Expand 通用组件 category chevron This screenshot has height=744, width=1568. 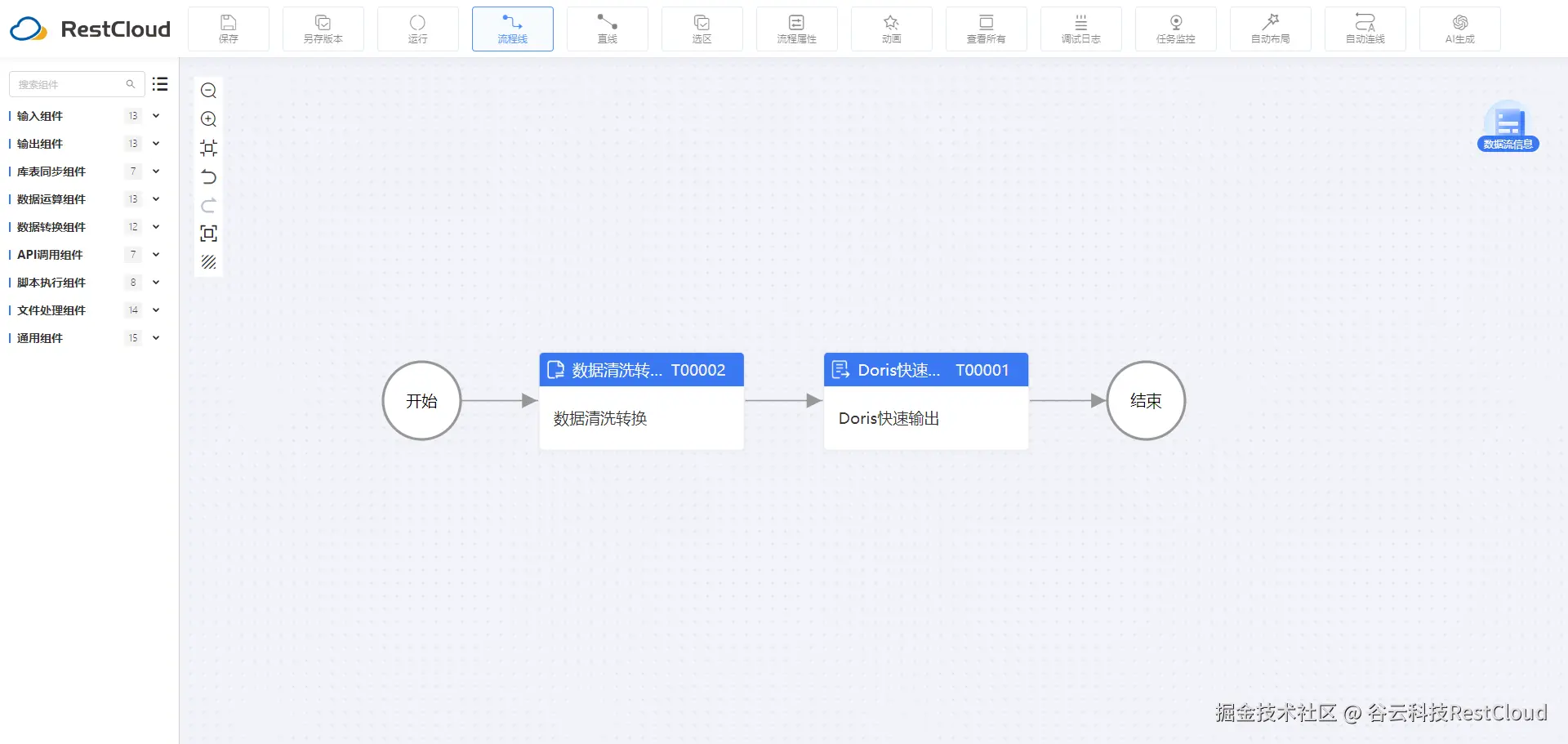click(156, 338)
